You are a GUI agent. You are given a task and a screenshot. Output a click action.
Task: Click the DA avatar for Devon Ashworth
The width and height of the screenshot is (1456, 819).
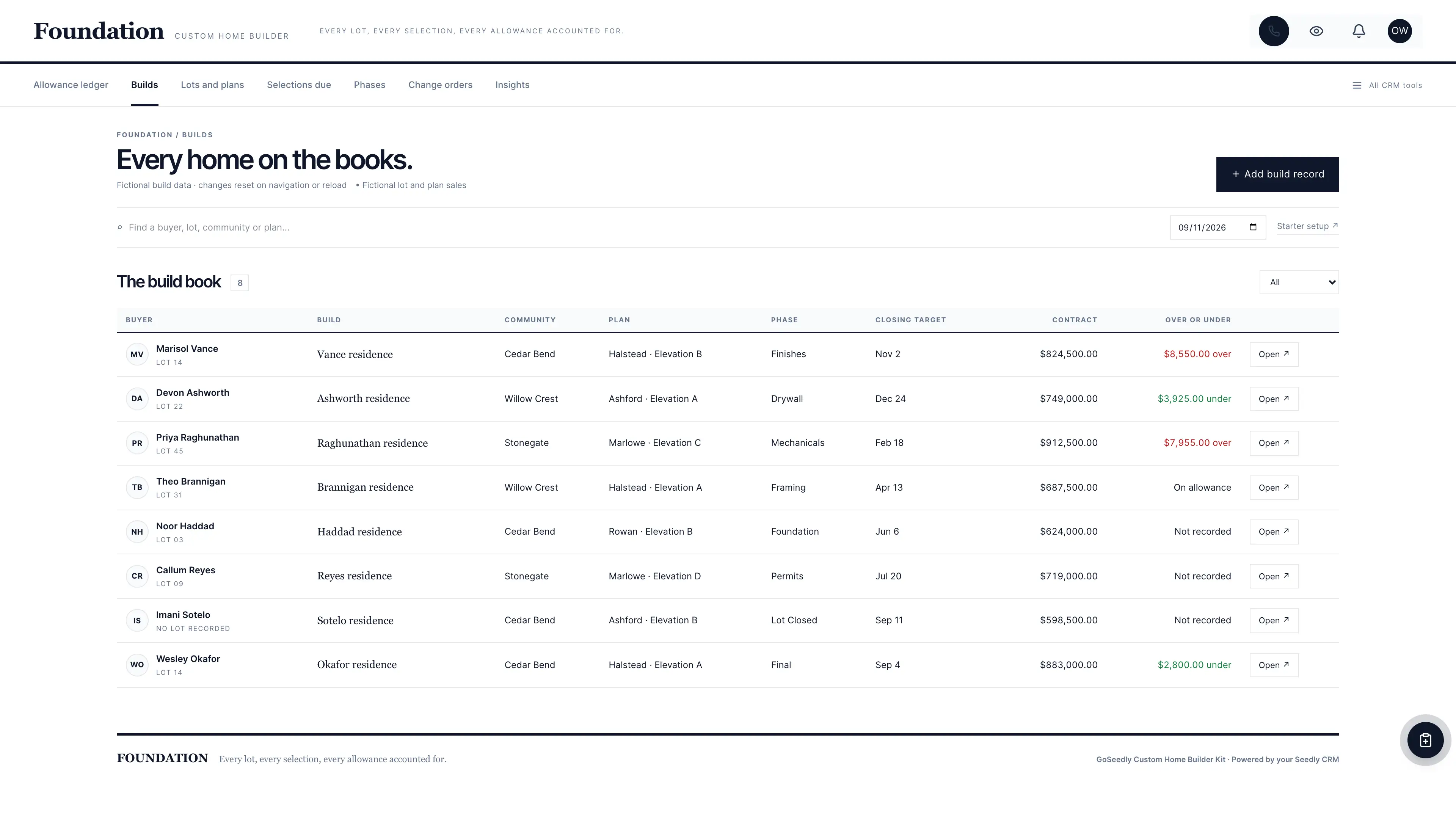137,399
